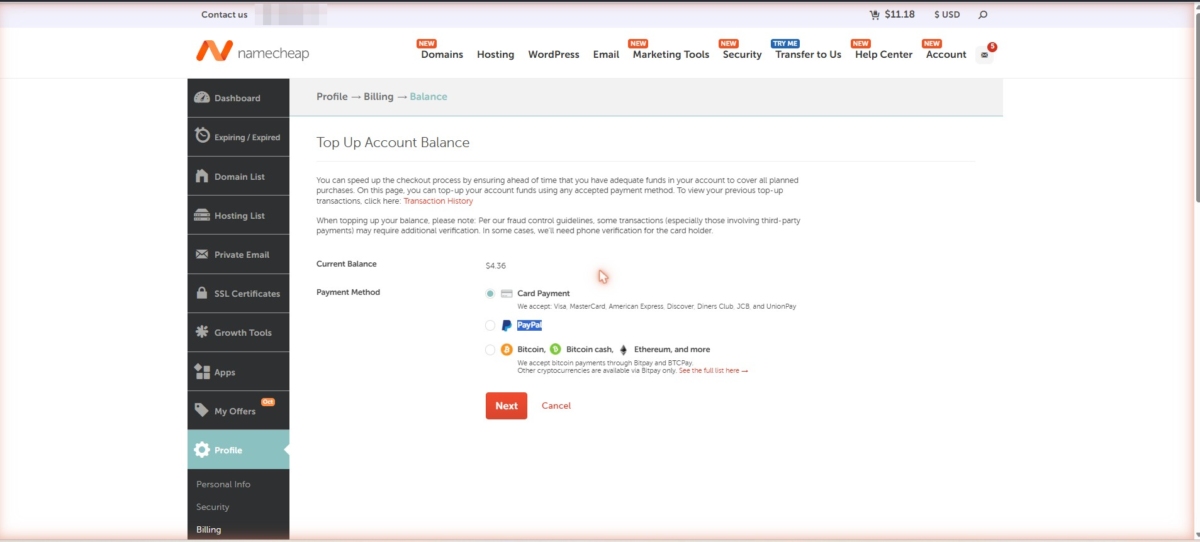
Task: Open Billing in the Profile submenu
Action: pyautogui.click(x=209, y=530)
